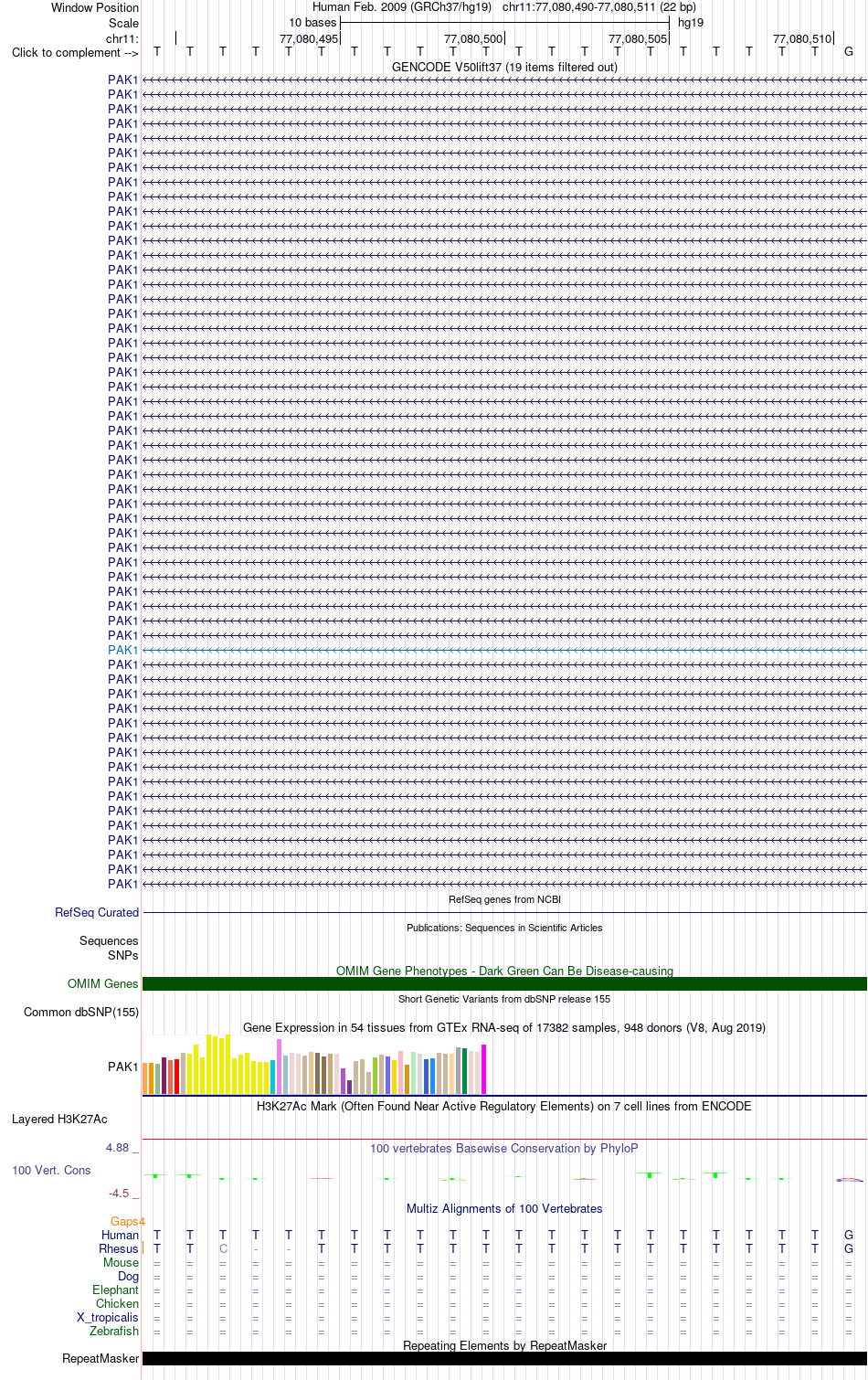868x1380 pixels.
Task: Select the Mouse alignment row label
Action: point(122,1262)
